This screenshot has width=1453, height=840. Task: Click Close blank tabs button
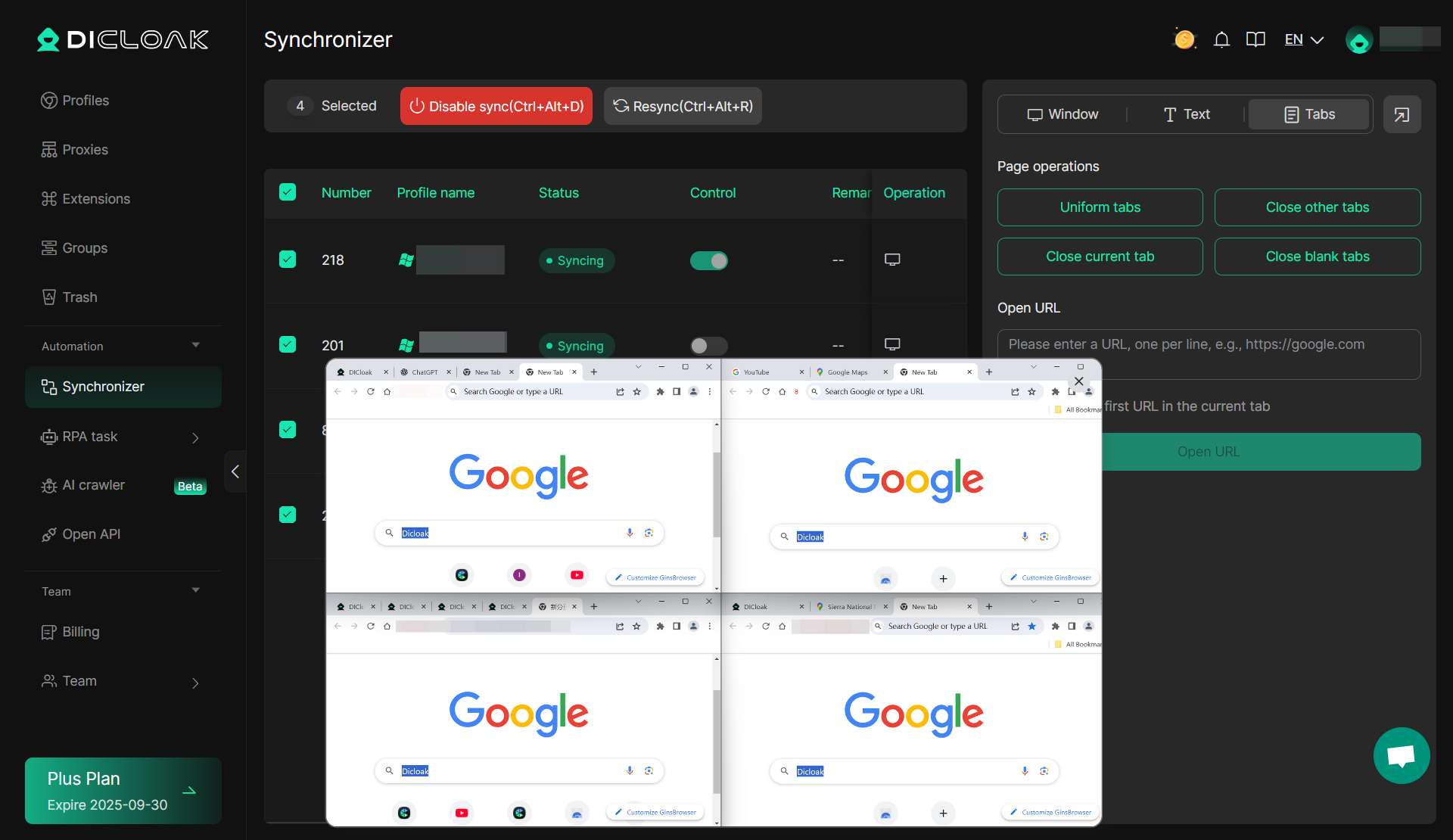click(1318, 257)
